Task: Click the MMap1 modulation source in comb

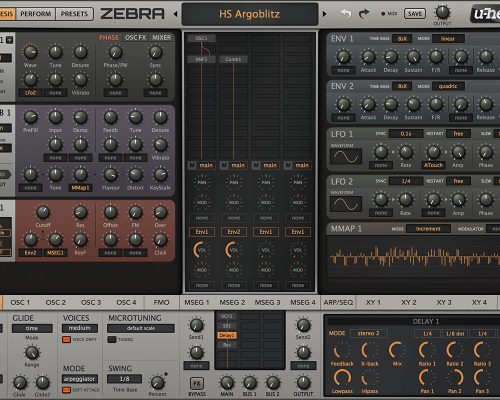Action: tap(80, 188)
